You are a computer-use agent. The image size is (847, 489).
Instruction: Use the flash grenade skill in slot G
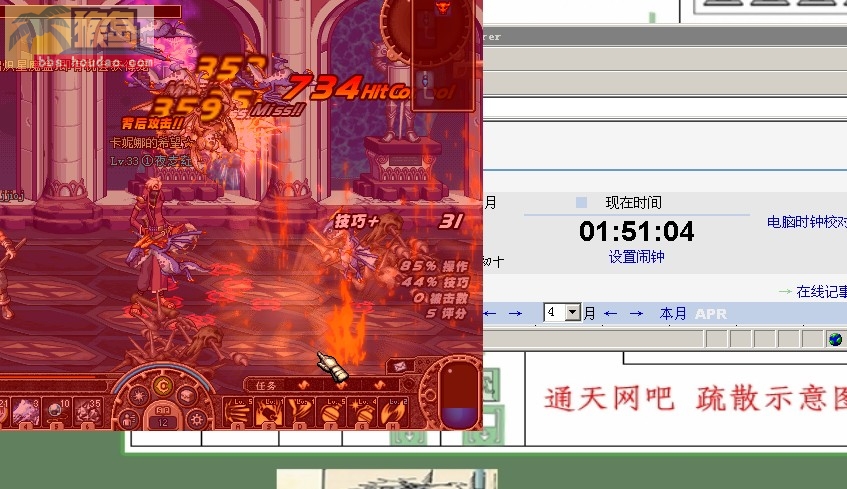(x=362, y=413)
